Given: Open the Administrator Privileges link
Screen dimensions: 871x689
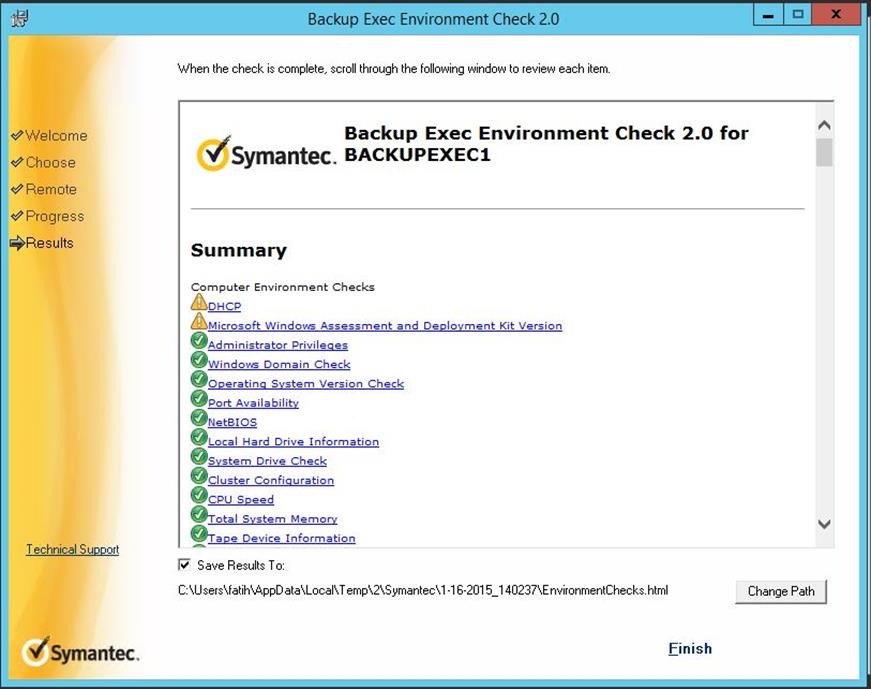Looking at the screenshot, I should pyautogui.click(x=278, y=345).
